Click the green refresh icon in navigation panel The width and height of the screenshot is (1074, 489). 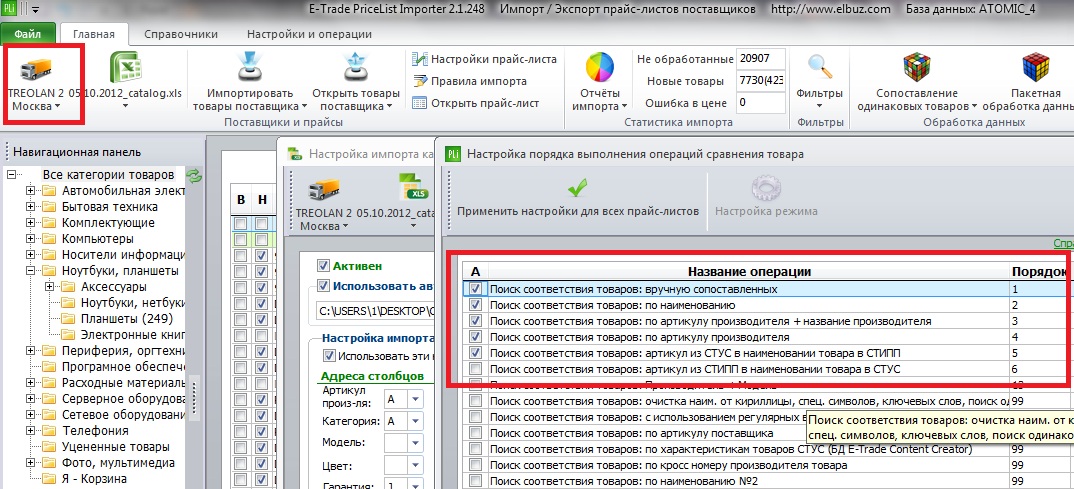(195, 175)
